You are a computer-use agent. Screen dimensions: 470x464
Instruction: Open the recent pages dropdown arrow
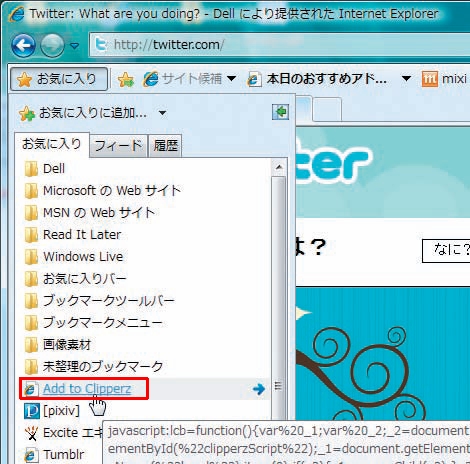(74, 45)
